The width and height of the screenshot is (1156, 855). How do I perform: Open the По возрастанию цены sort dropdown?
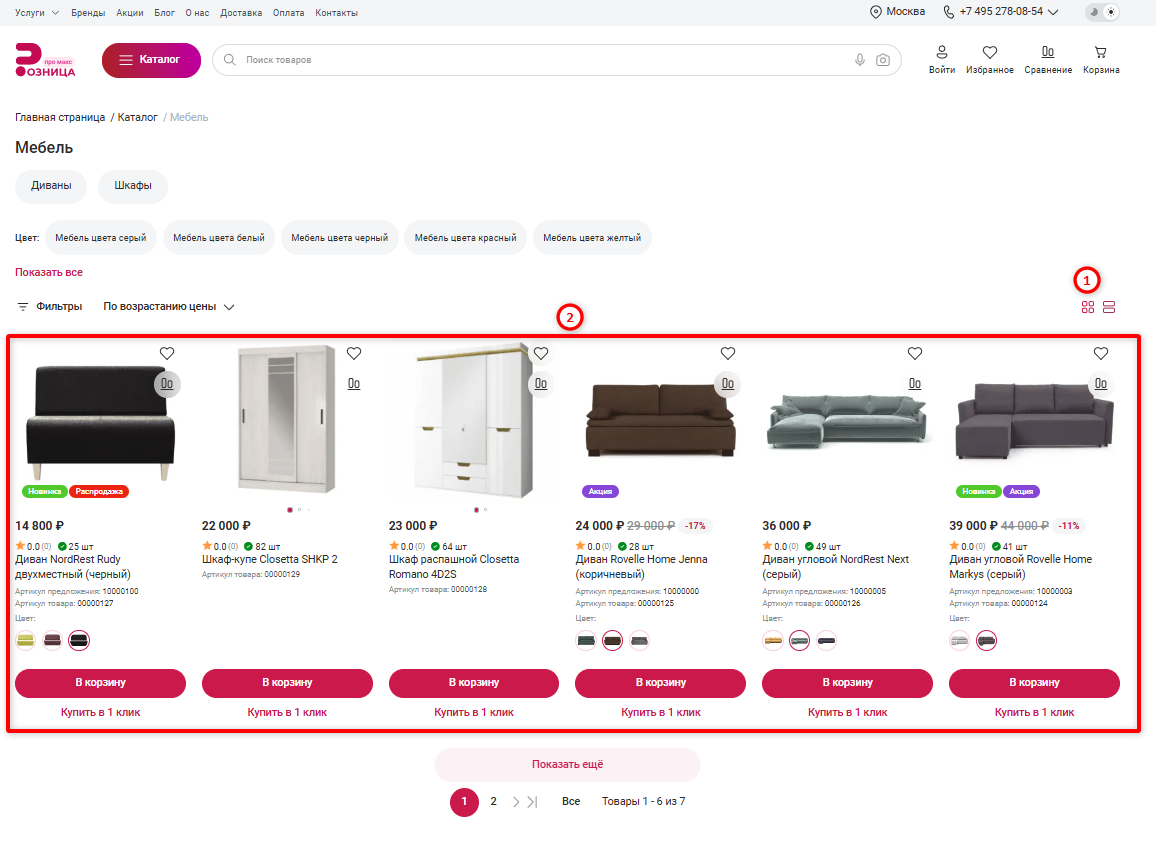click(169, 307)
